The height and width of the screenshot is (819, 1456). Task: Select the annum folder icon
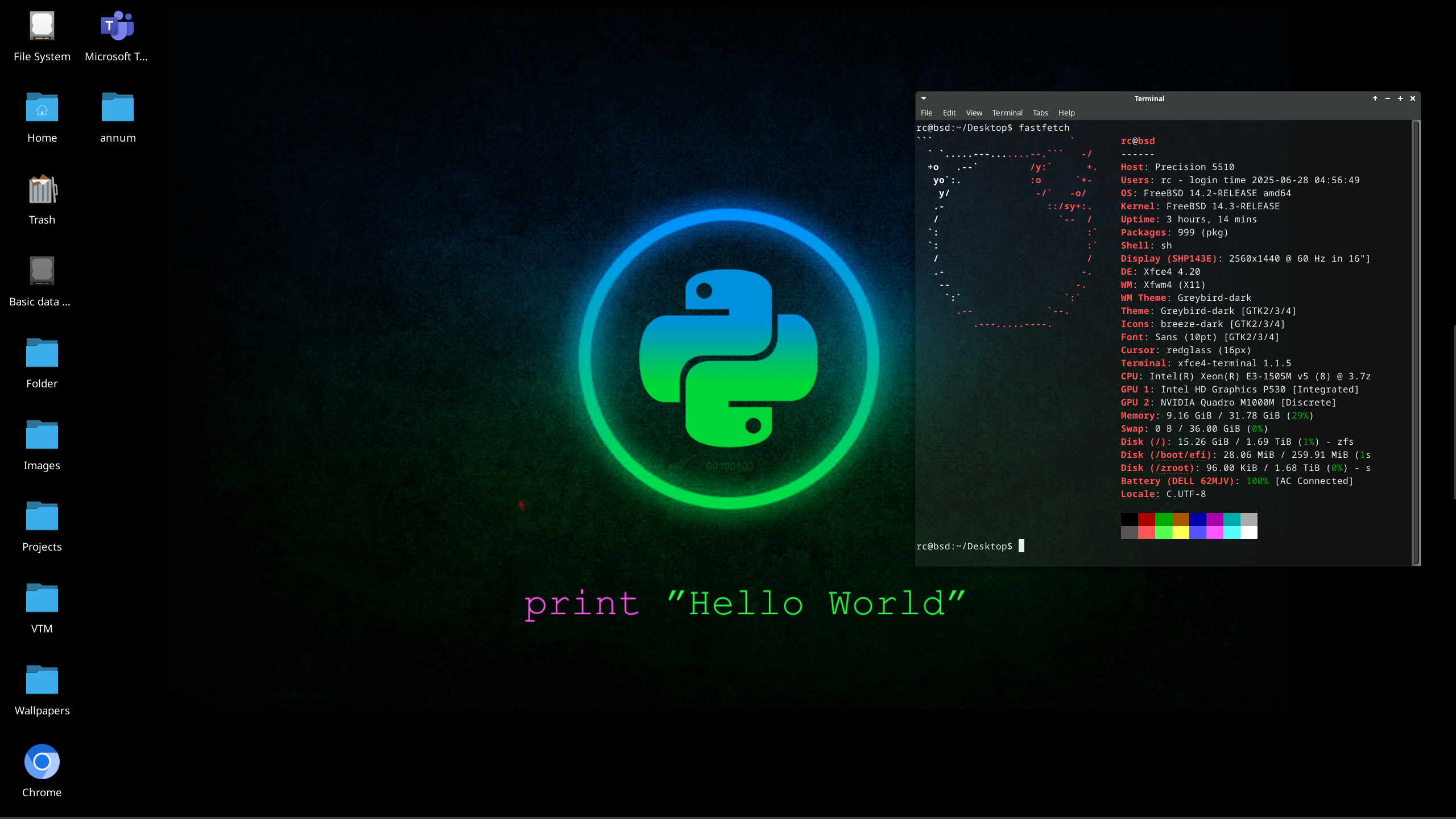pos(118,108)
